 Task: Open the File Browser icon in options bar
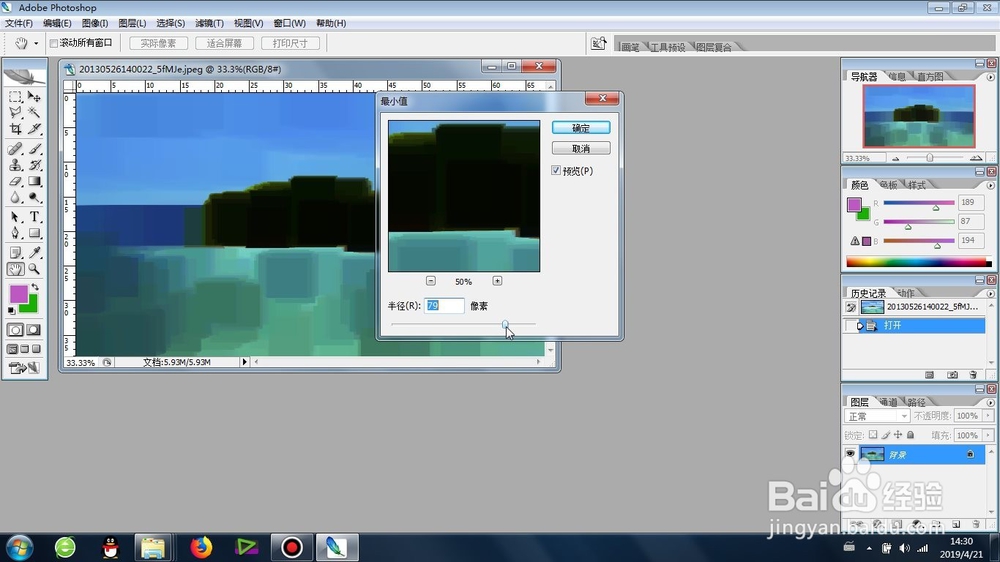(598, 43)
